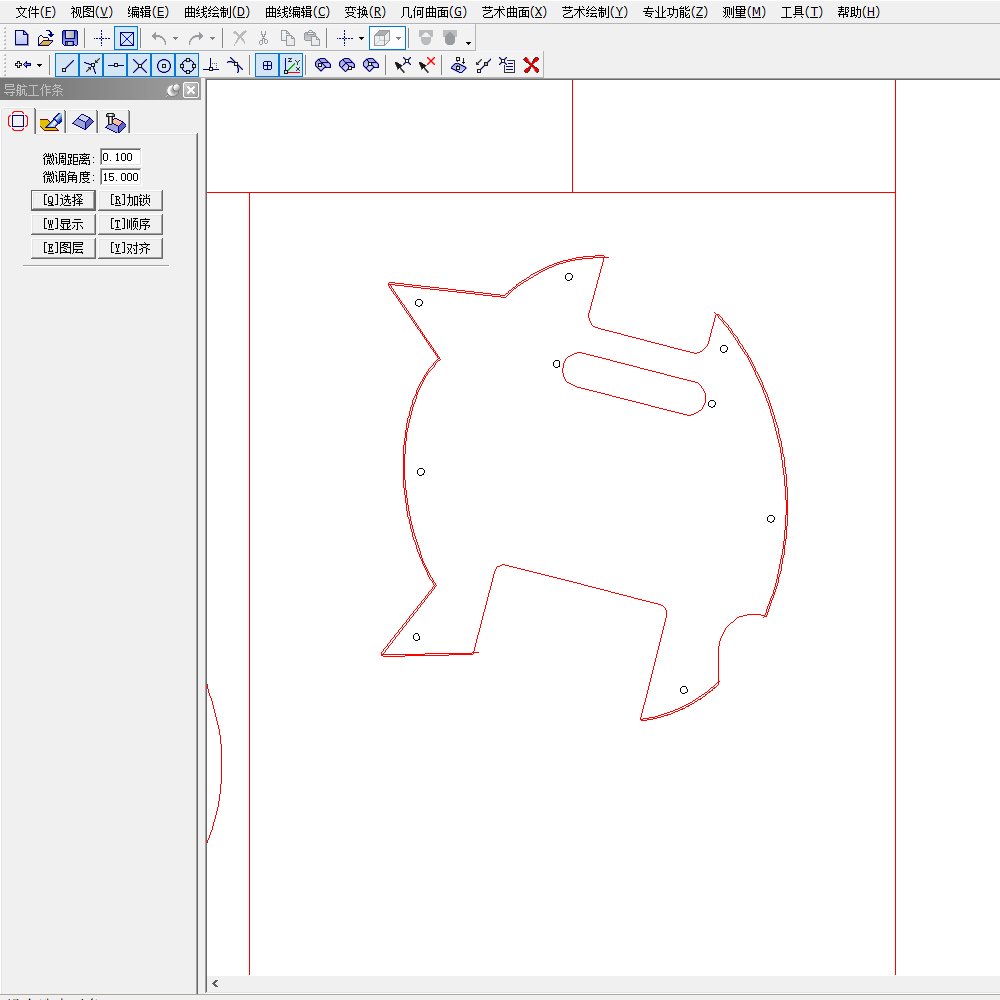Open the 文件(F) menu

[36, 12]
